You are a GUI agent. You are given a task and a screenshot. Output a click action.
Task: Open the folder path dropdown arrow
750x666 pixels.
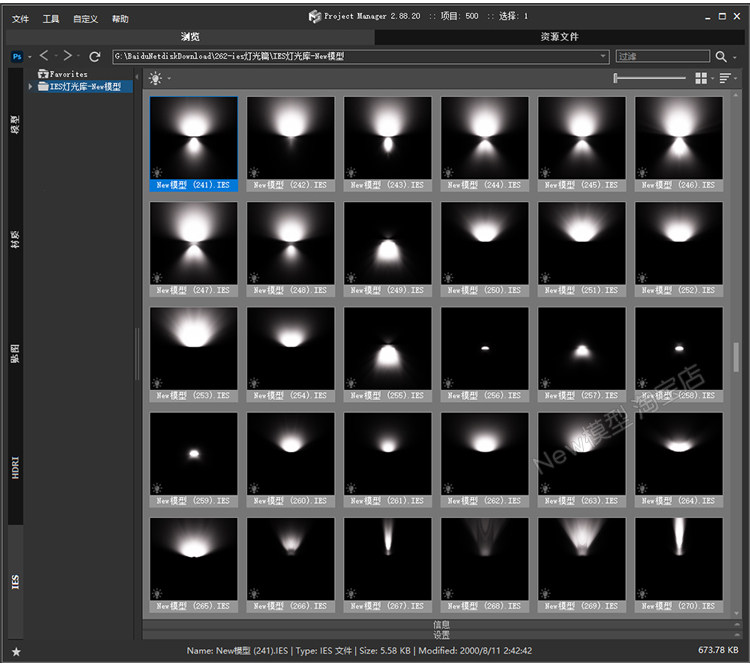(603, 57)
